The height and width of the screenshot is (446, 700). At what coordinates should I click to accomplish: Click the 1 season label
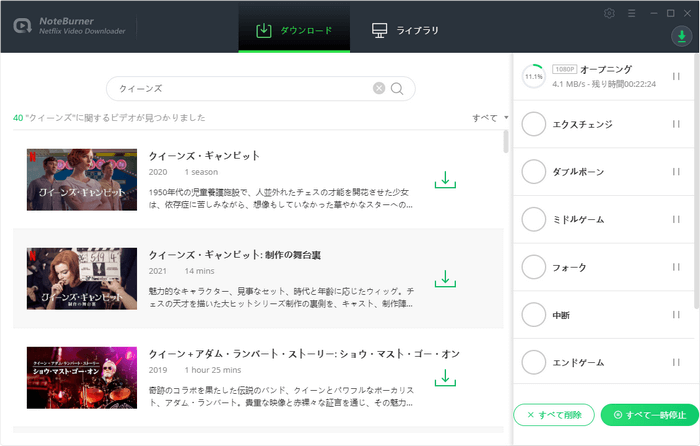(201, 172)
